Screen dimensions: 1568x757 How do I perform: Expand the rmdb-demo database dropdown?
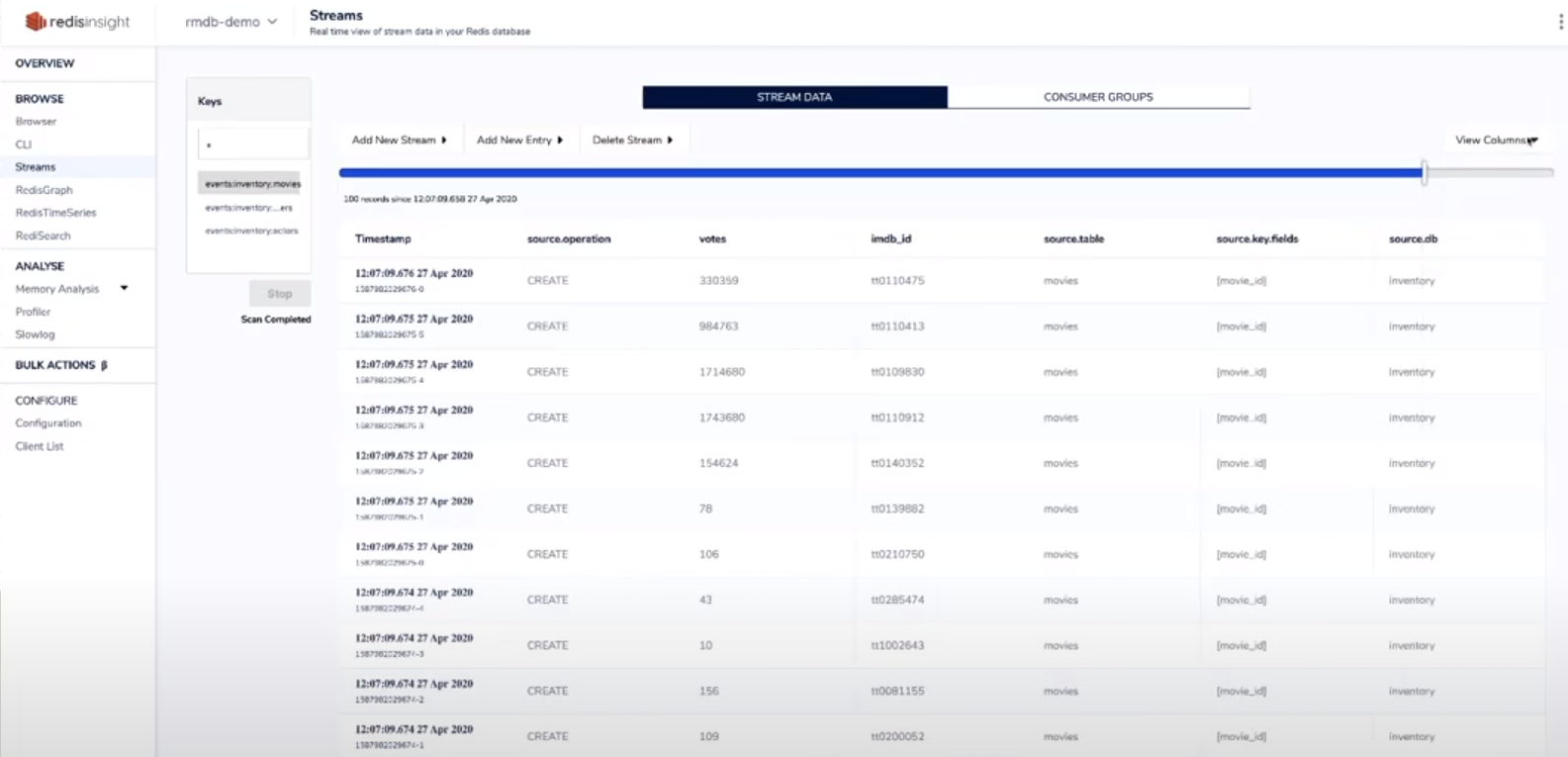click(x=231, y=22)
